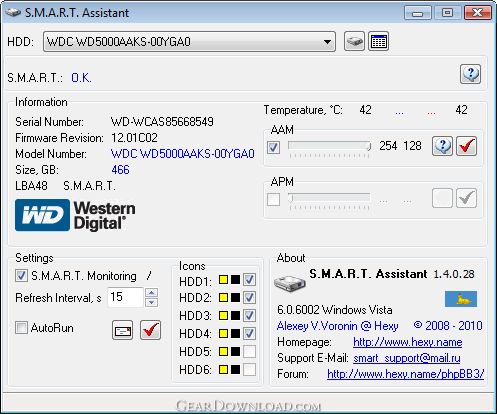The height and width of the screenshot is (414, 497).
Task: Toggle the HDD2 icon checkbox
Action: tap(249, 298)
